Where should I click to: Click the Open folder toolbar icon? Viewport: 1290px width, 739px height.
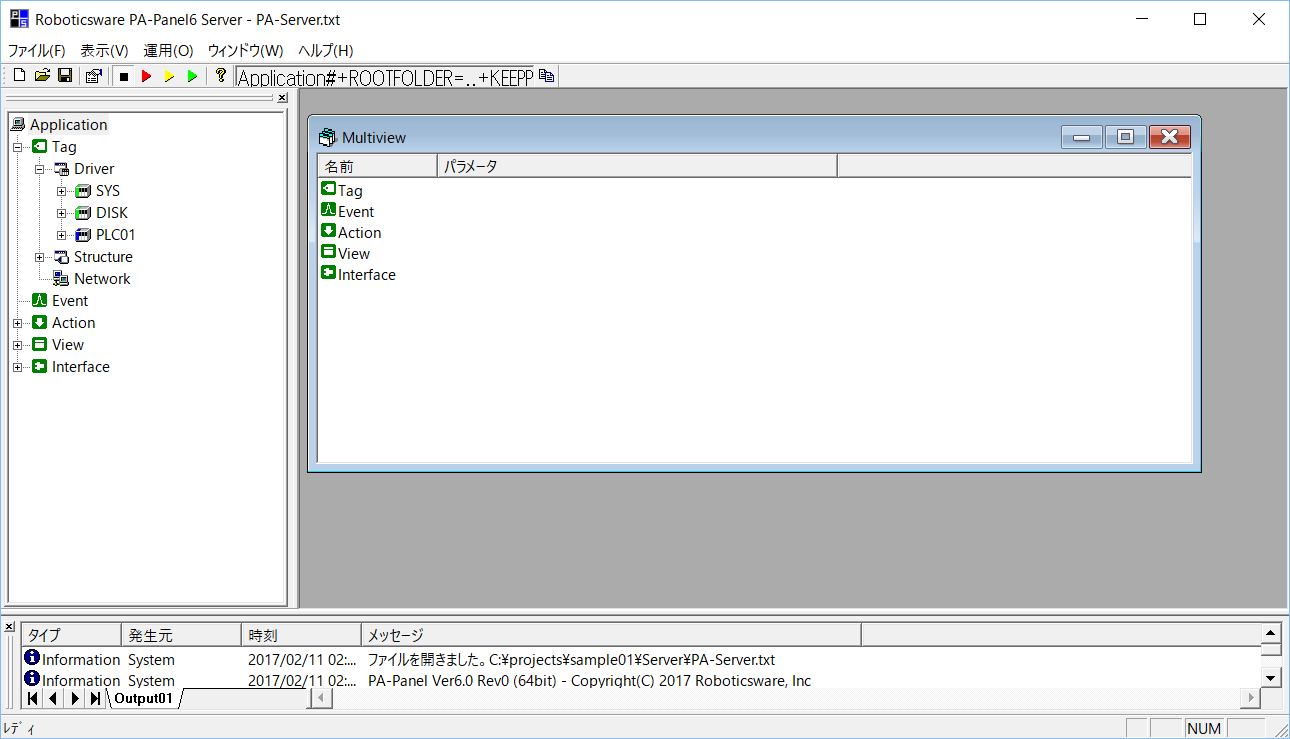pyautogui.click(x=42, y=76)
